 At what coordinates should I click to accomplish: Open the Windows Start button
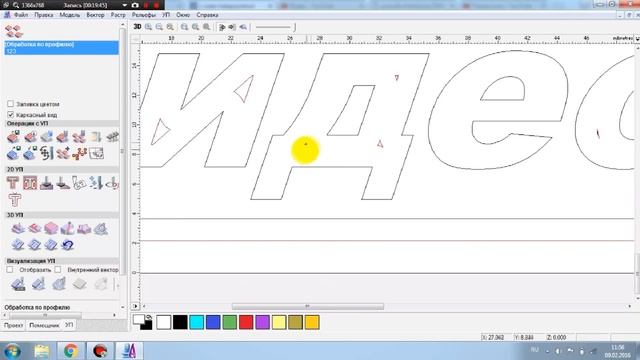(13, 351)
